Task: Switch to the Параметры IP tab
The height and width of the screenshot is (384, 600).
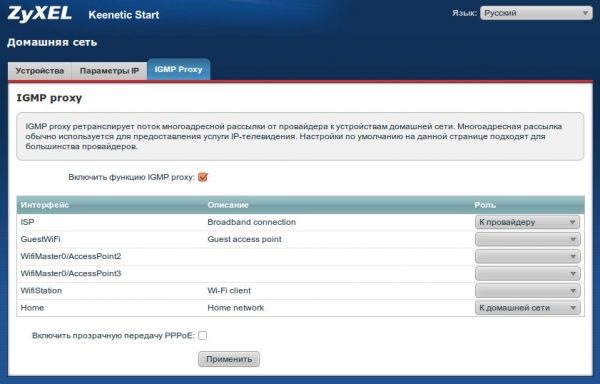Action: pos(109,71)
